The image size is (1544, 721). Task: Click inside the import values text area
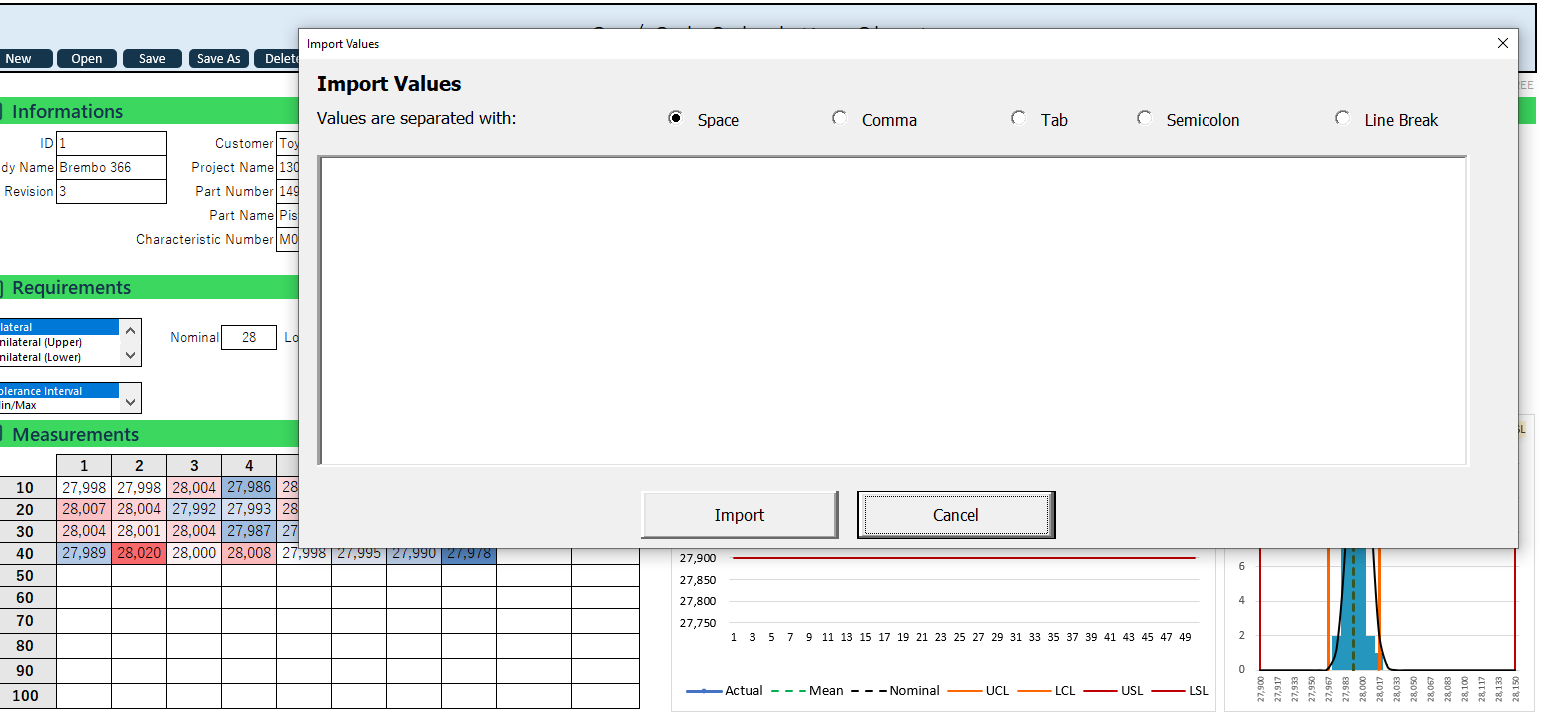892,310
